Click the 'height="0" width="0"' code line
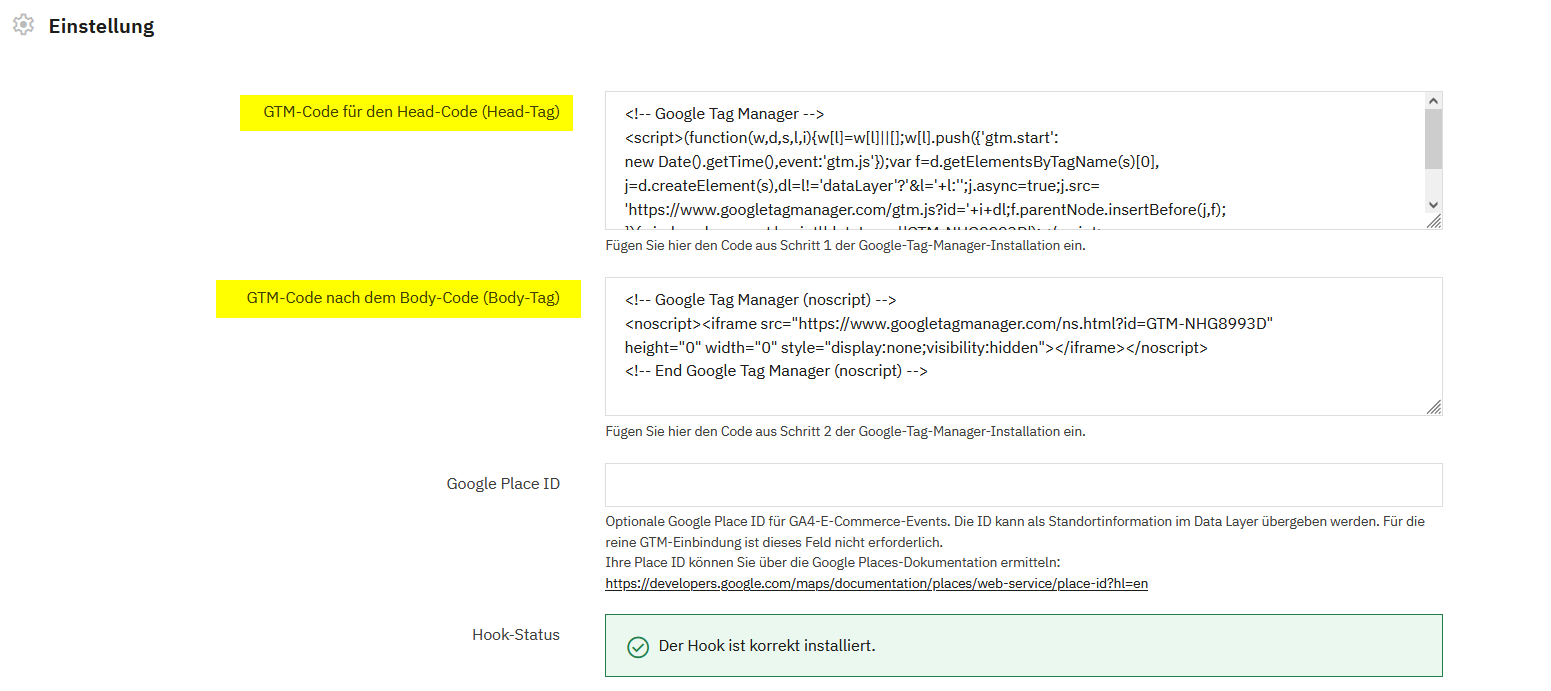 tap(916, 348)
